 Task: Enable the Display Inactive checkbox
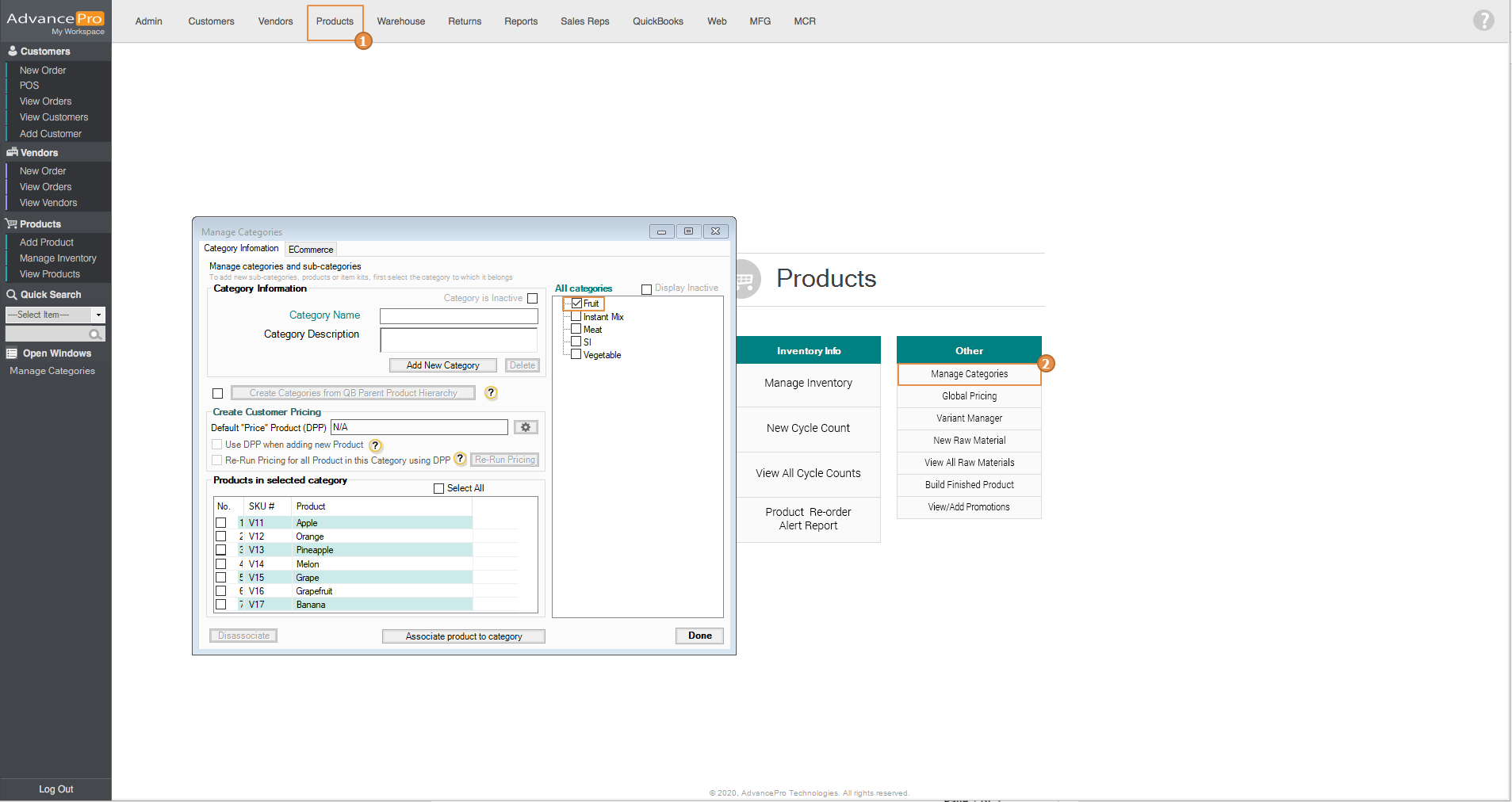point(646,289)
